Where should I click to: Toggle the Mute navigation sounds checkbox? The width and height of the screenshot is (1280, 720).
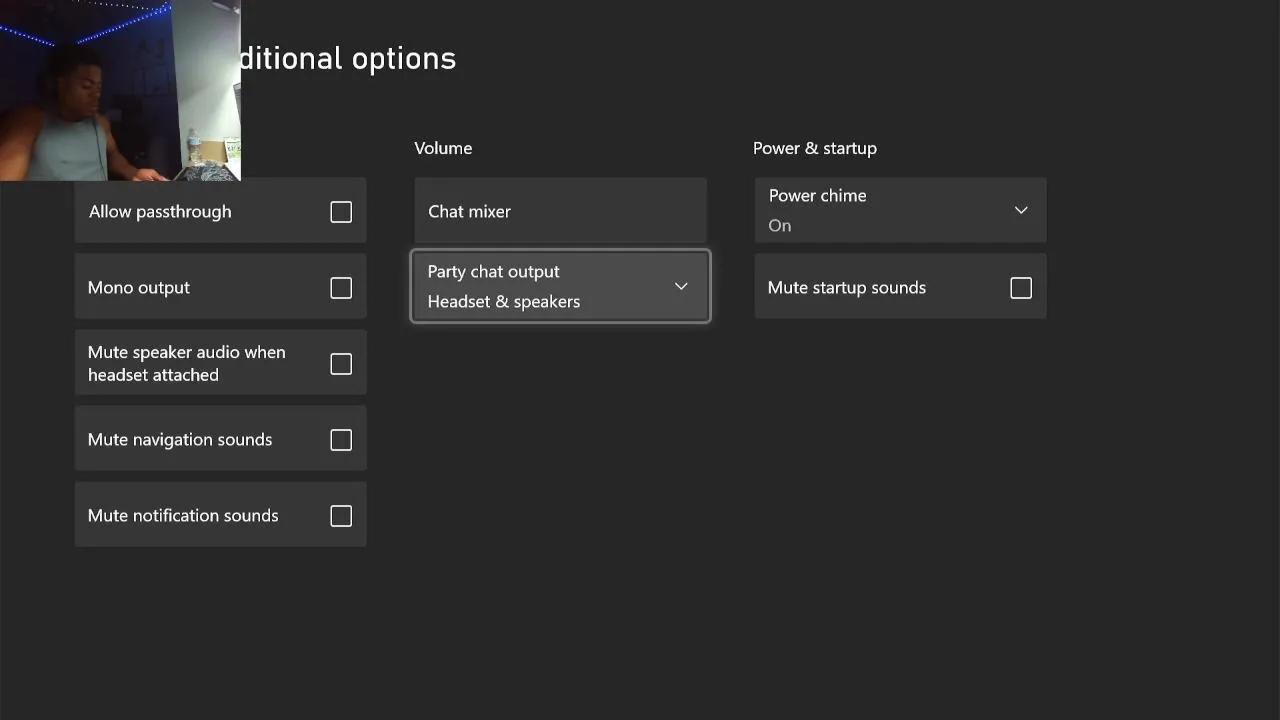pos(341,440)
